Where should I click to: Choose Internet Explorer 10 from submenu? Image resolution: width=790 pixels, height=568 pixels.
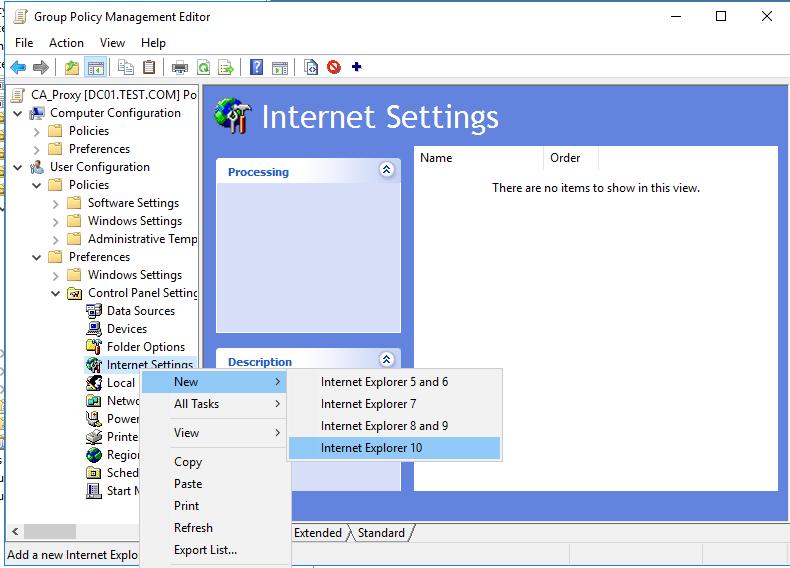[394, 448]
